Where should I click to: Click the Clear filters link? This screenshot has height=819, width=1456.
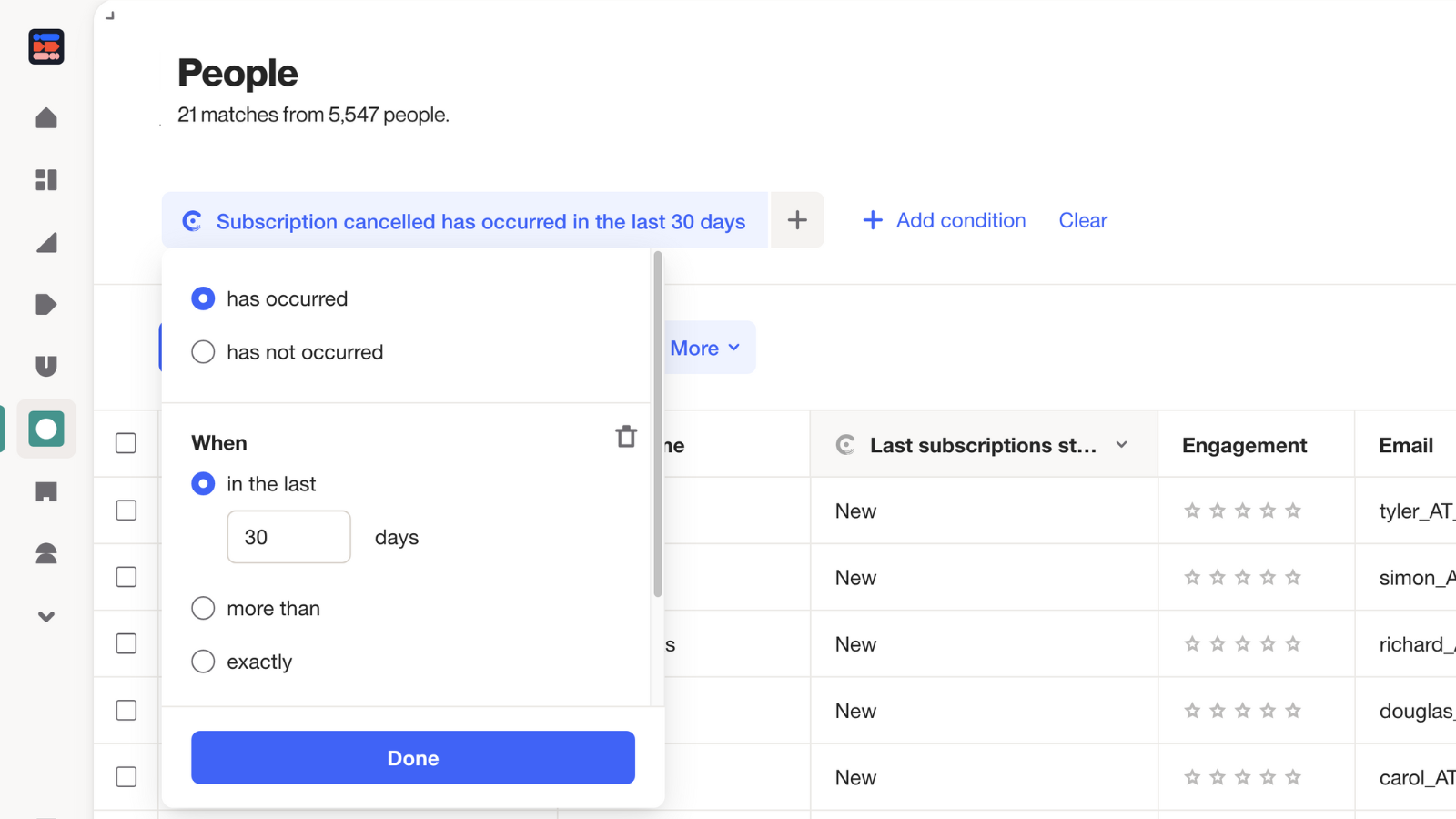[x=1083, y=220]
